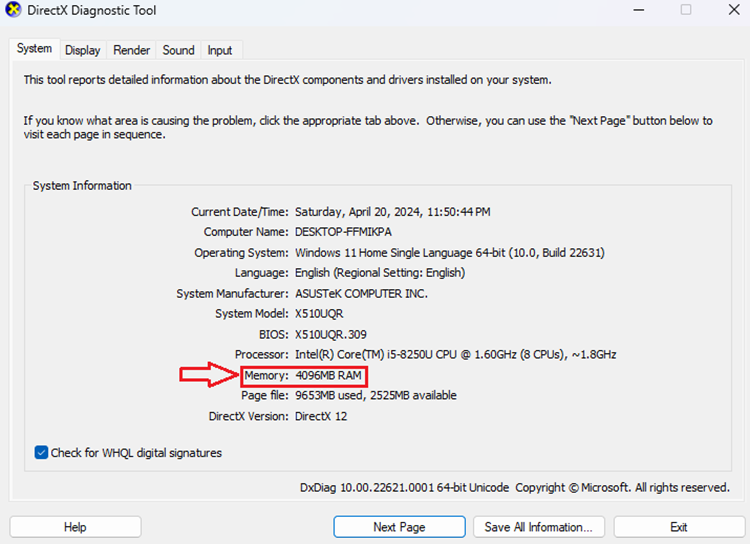
Task: Maximize the DirectX Diagnostic Tool window
Action: [686, 10]
